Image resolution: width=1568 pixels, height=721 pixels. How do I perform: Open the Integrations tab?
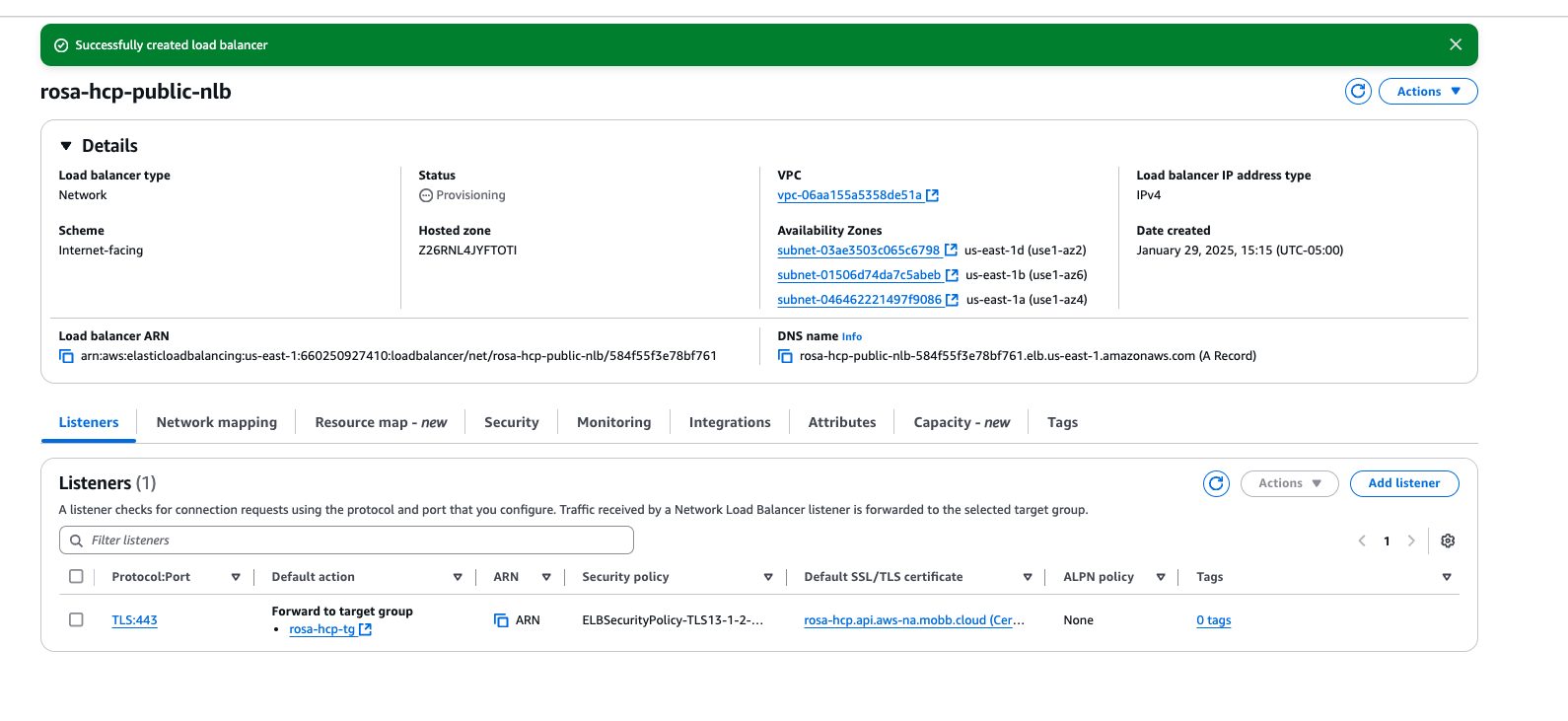[x=730, y=422]
